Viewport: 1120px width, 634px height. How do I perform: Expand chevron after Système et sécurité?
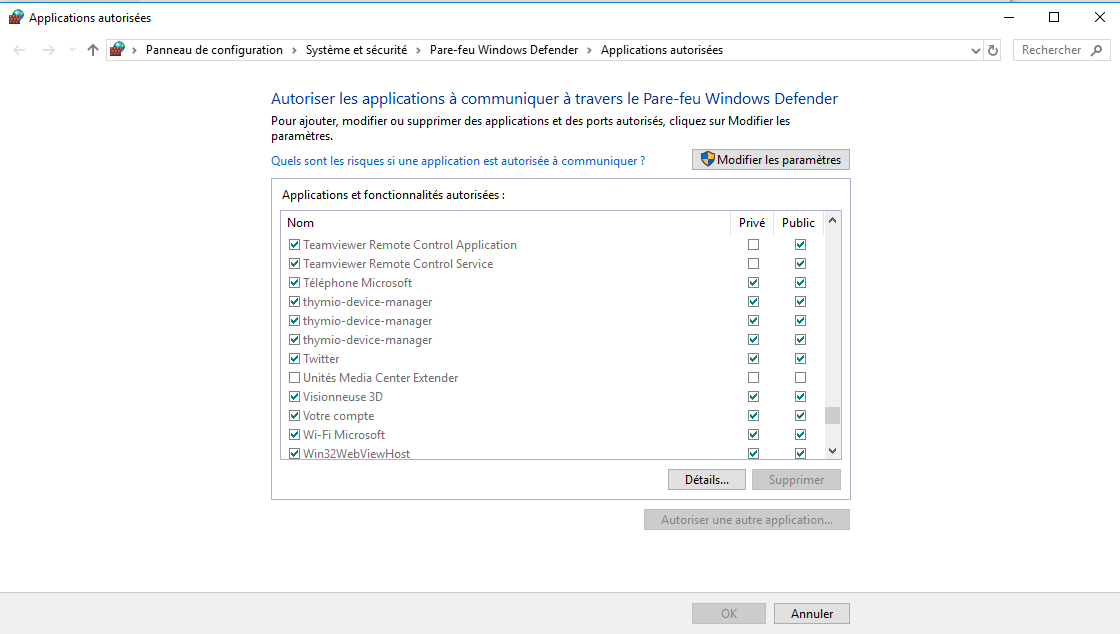click(418, 50)
